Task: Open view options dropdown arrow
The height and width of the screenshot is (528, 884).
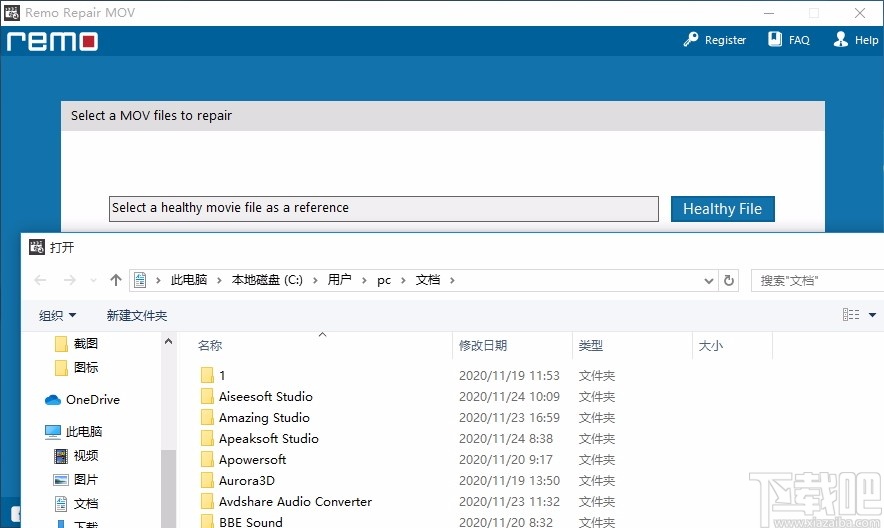Action: tap(872, 315)
